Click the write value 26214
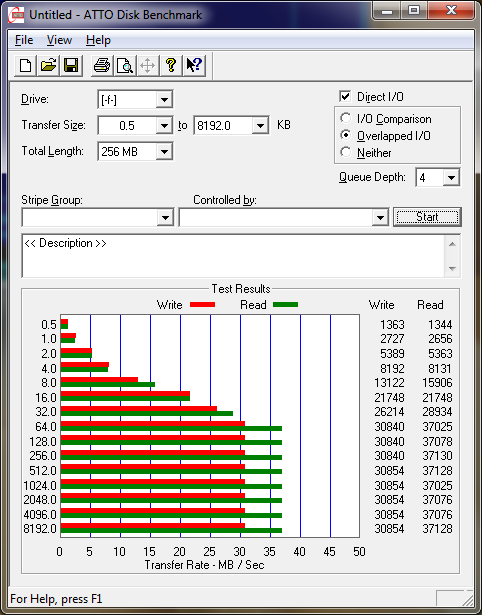 click(389, 412)
